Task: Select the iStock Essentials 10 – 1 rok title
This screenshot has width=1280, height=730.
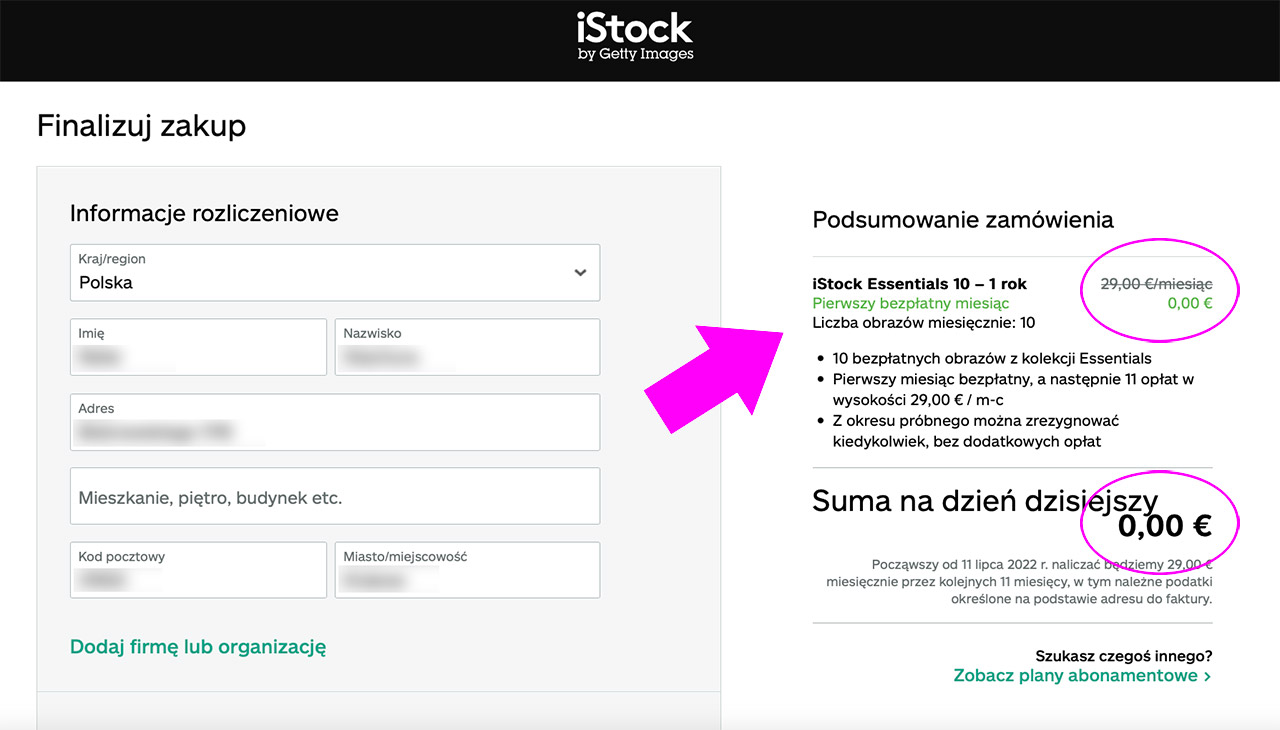Action: (920, 284)
